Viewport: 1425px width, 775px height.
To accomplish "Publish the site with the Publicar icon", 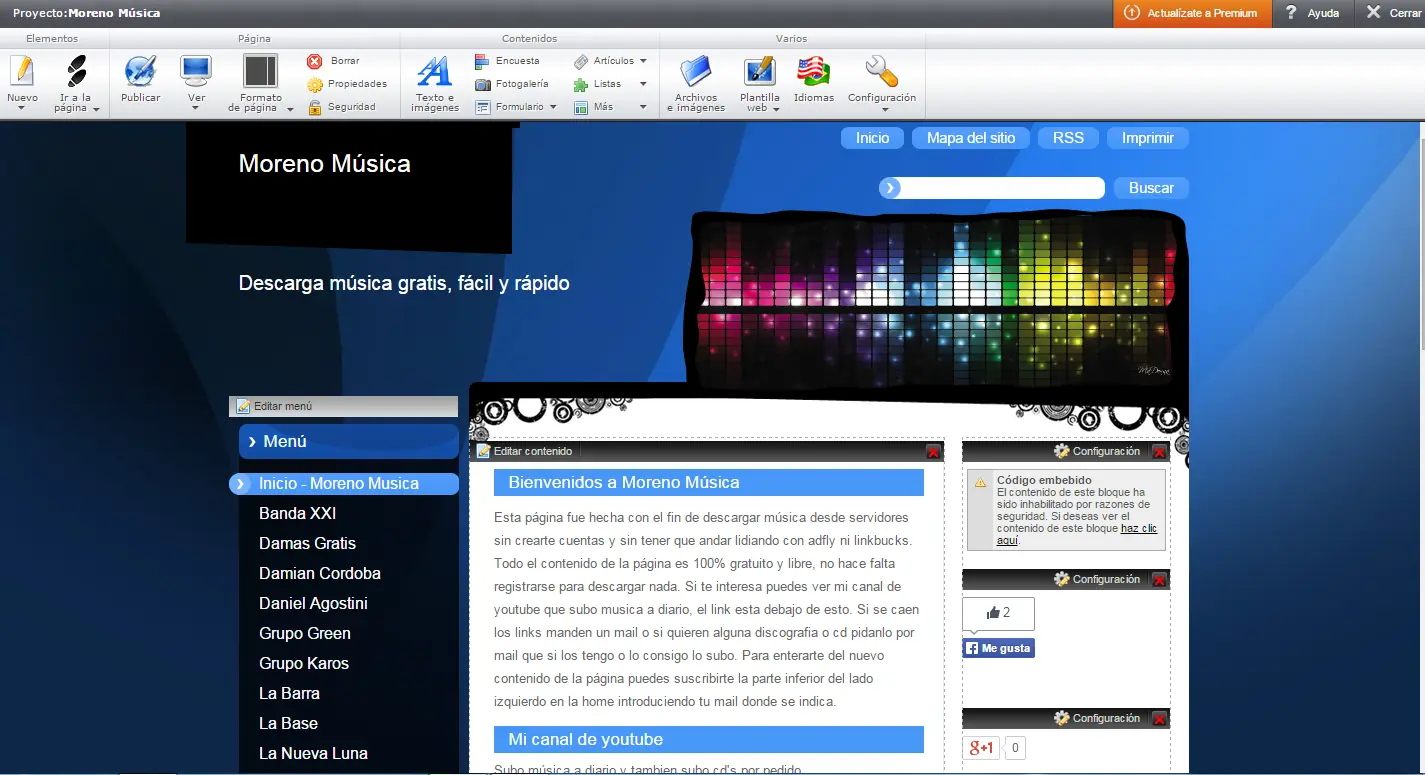I will click(x=141, y=78).
